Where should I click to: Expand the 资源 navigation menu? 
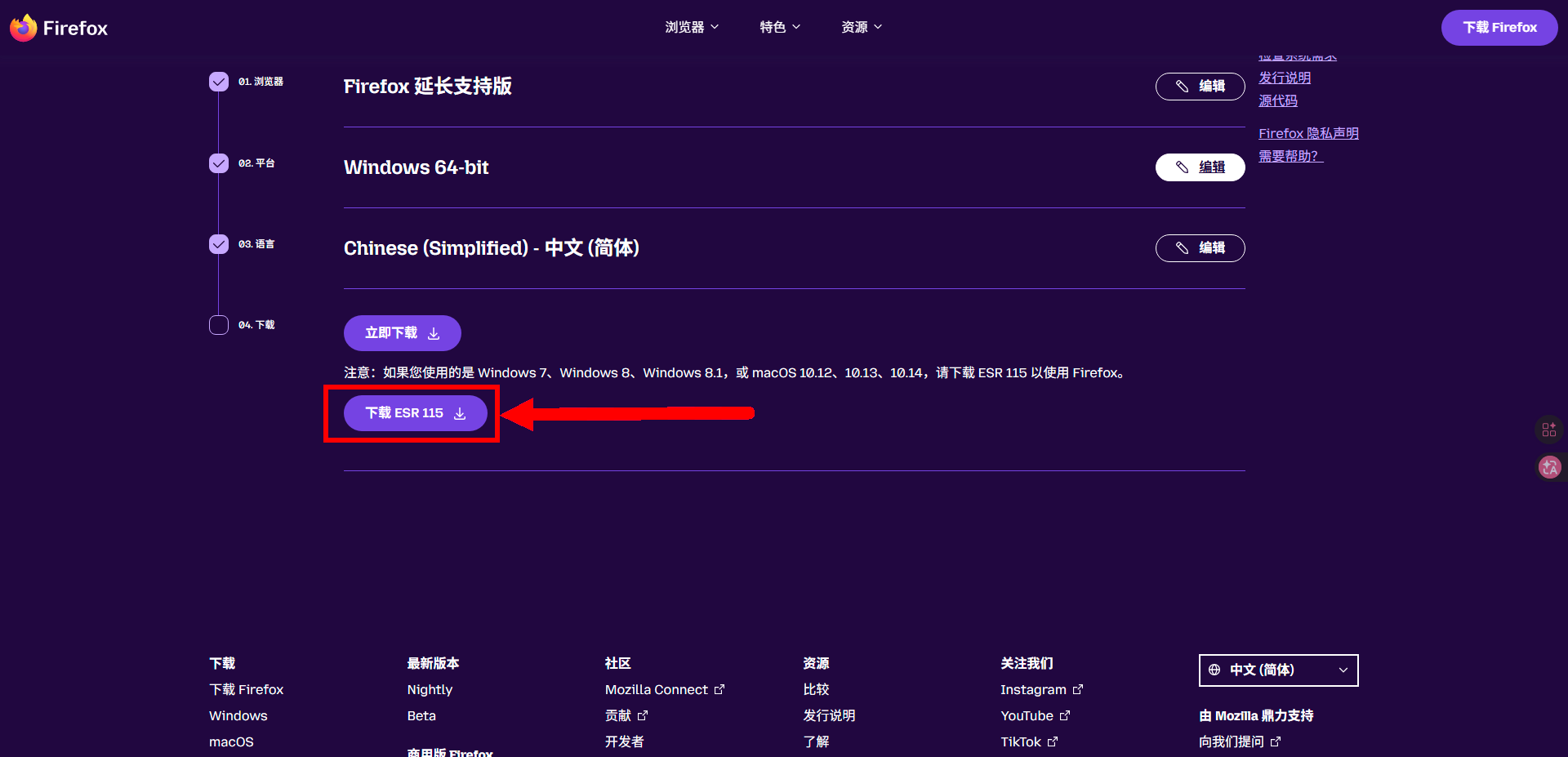862,27
